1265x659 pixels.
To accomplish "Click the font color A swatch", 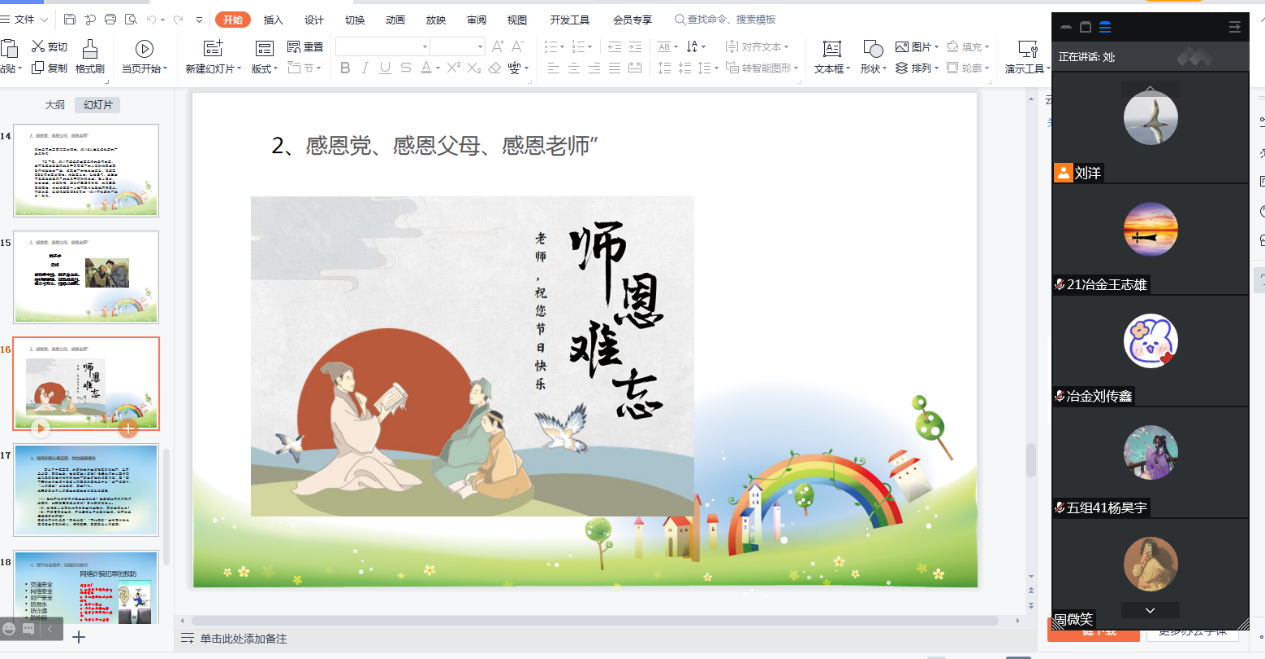I will (x=426, y=68).
